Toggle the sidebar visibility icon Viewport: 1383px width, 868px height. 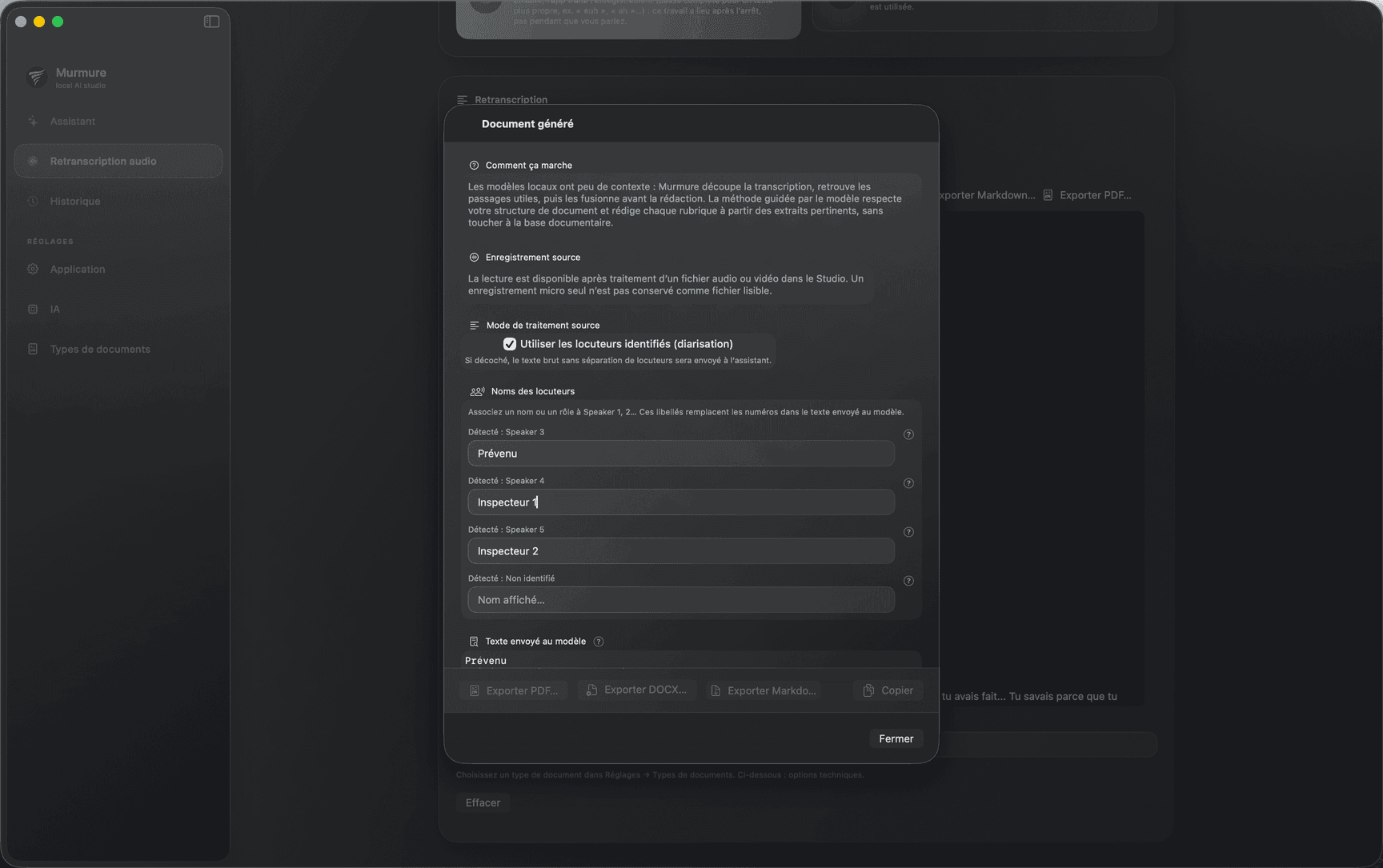coord(211,22)
